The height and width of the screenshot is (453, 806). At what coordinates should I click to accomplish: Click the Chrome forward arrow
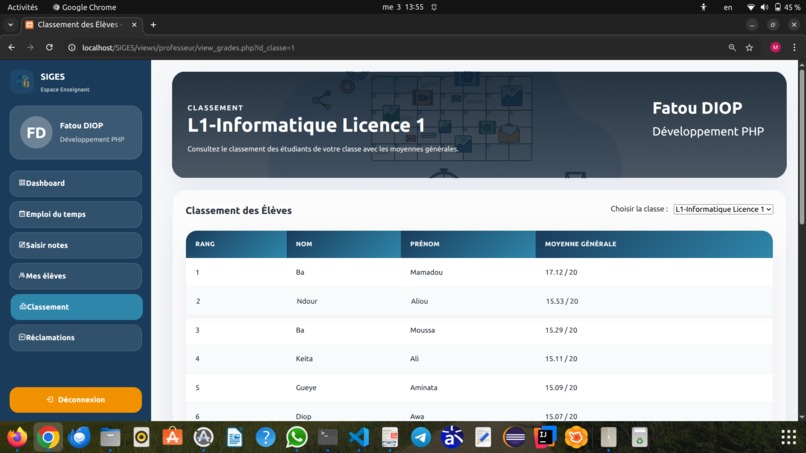coord(30,47)
